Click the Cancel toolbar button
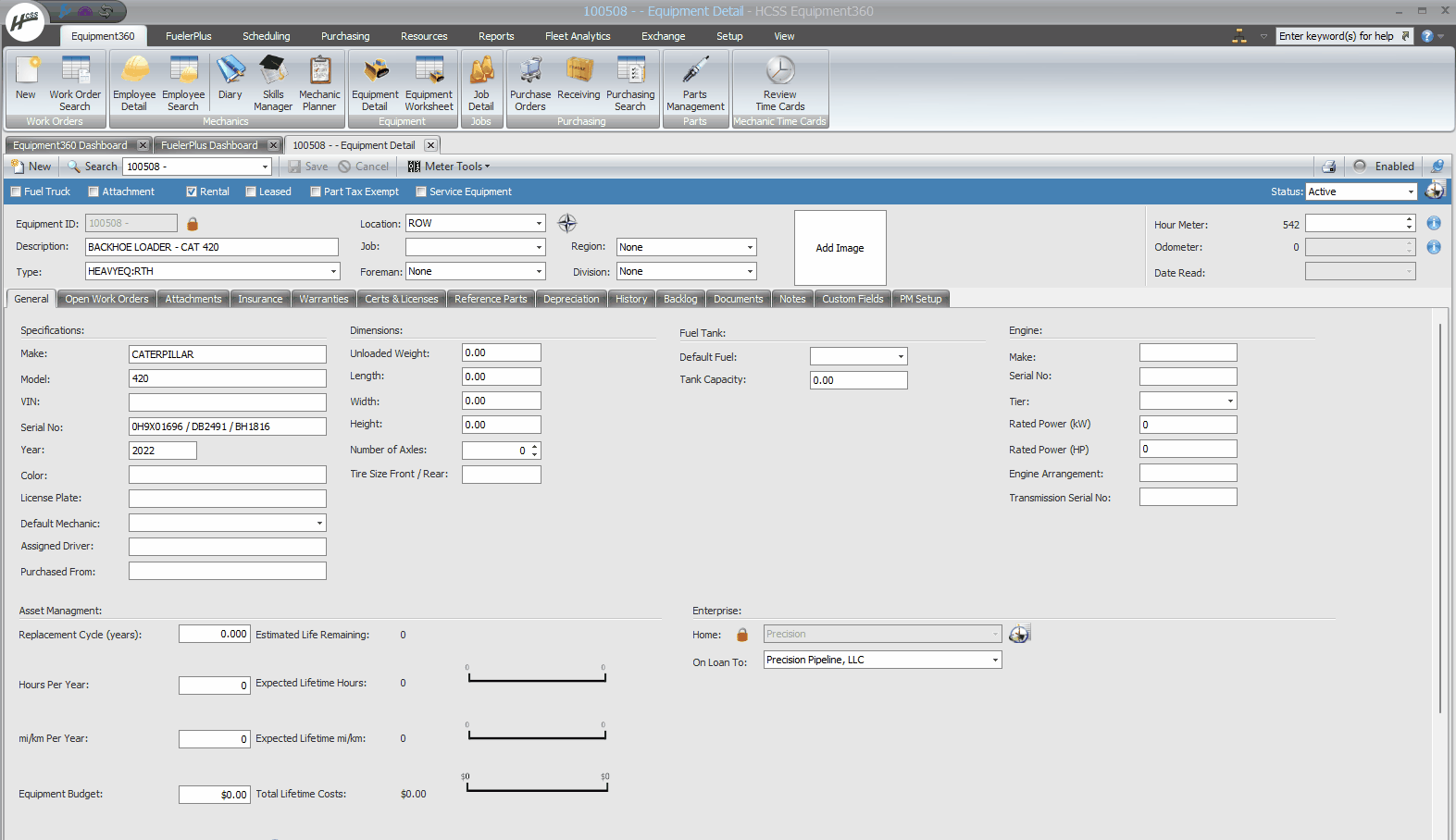Viewport: 1456px width, 840px height. coord(364,167)
